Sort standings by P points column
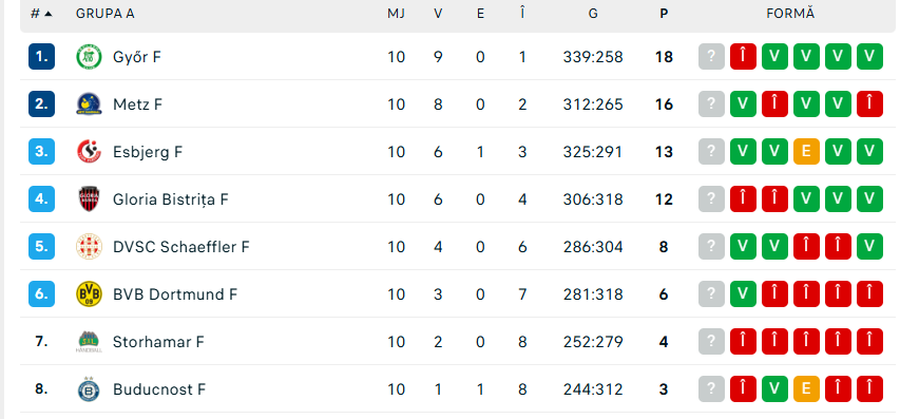Image resolution: width=900 pixels, height=419 pixels. point(664,14)
